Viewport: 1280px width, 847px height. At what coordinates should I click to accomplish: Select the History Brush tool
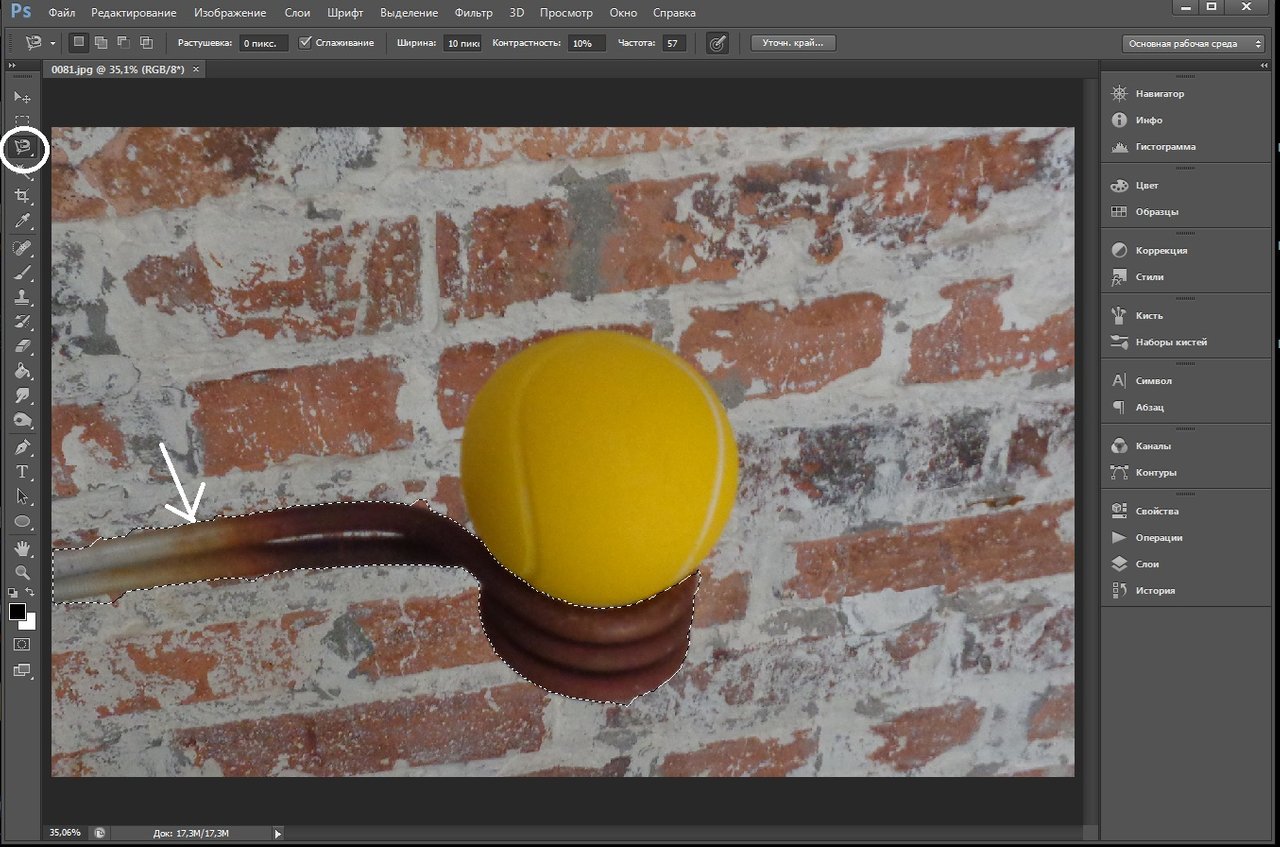tap(22, 322)
